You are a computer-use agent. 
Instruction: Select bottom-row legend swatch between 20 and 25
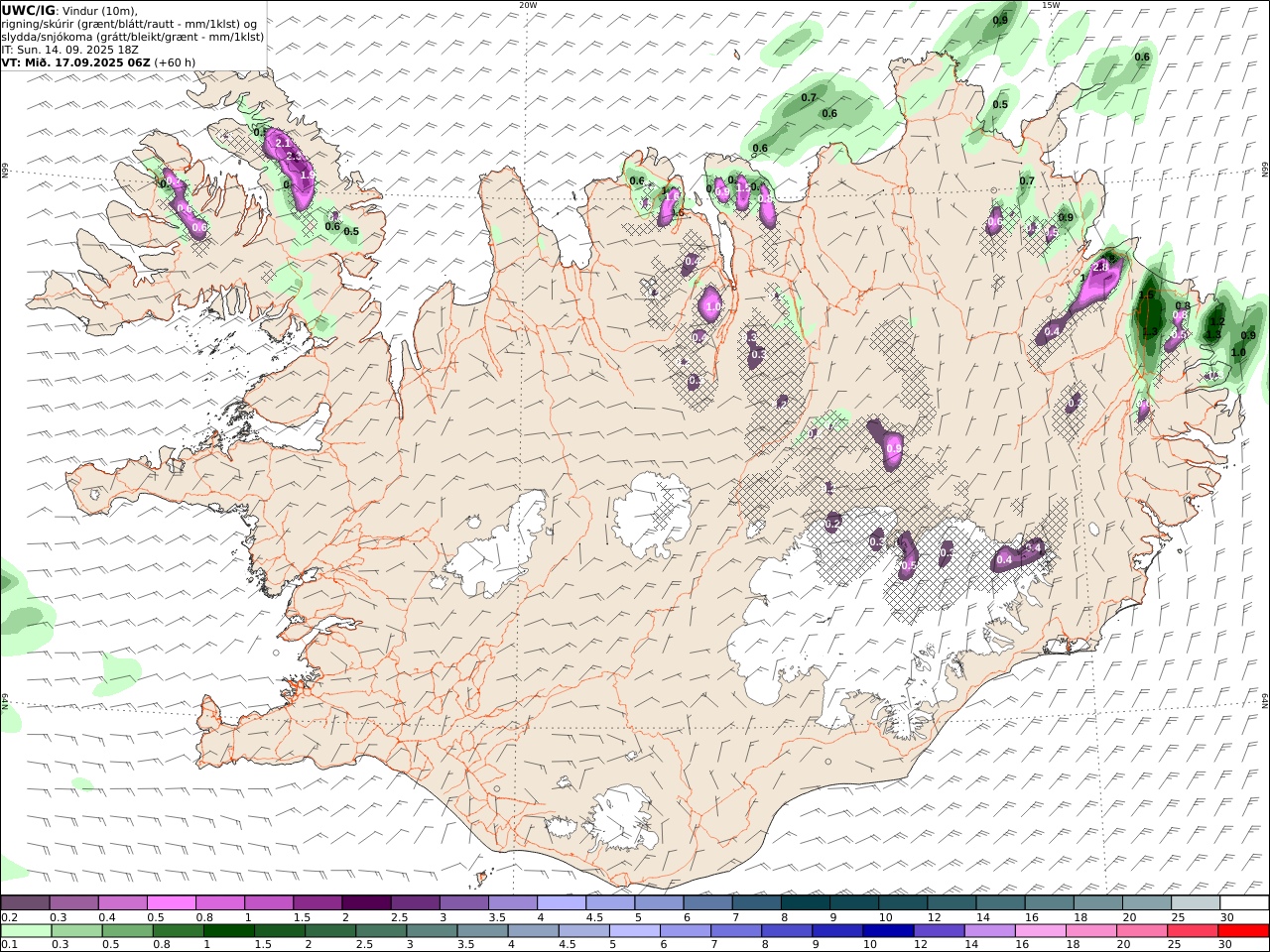point(1142,930)
